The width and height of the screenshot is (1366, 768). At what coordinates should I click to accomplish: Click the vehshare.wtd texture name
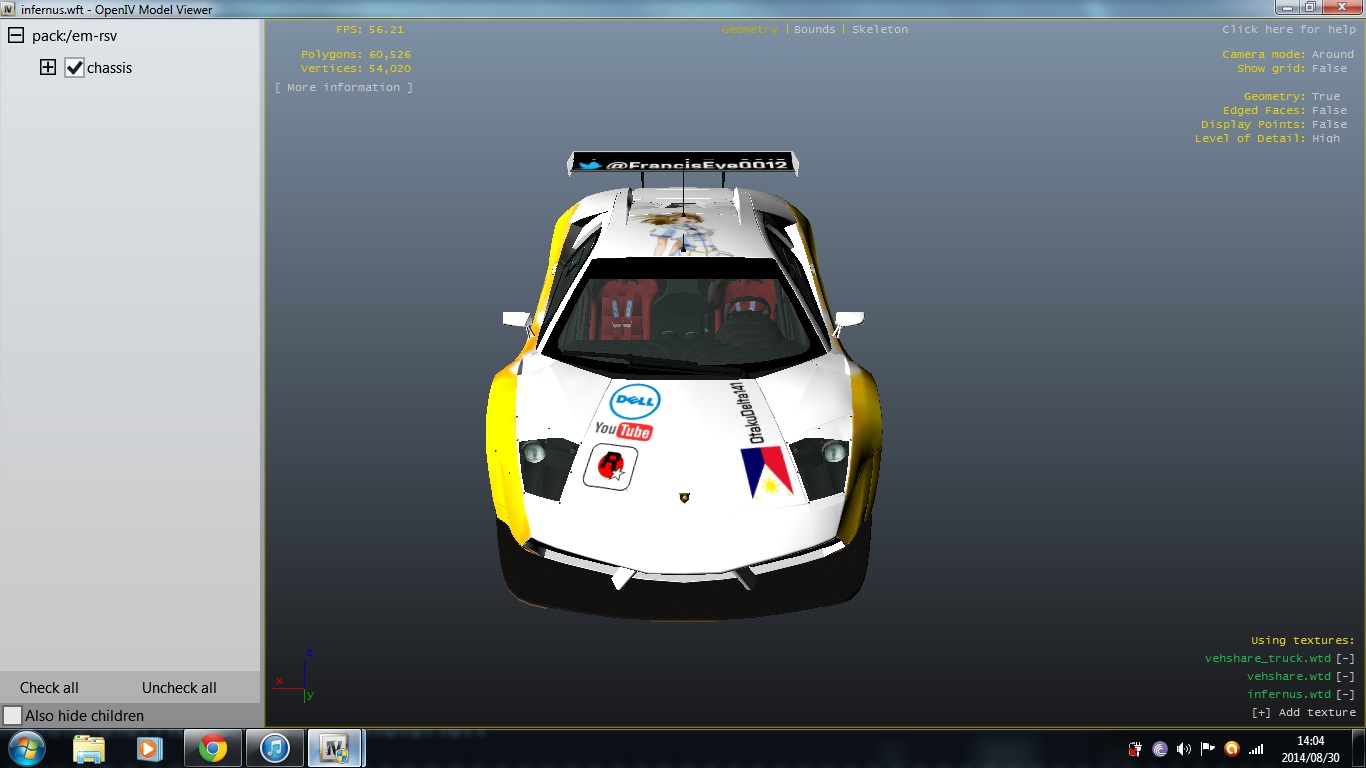(1289, 676)
